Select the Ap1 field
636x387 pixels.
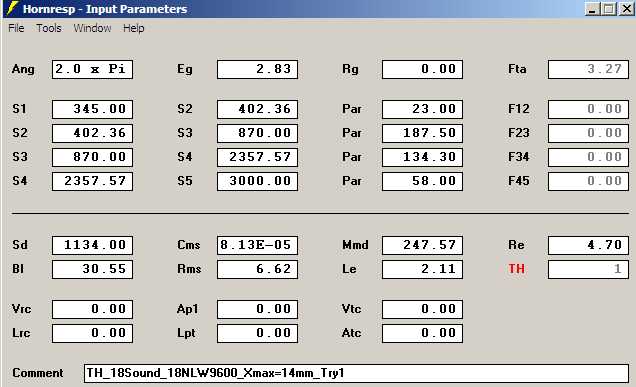tap(257, 310)
